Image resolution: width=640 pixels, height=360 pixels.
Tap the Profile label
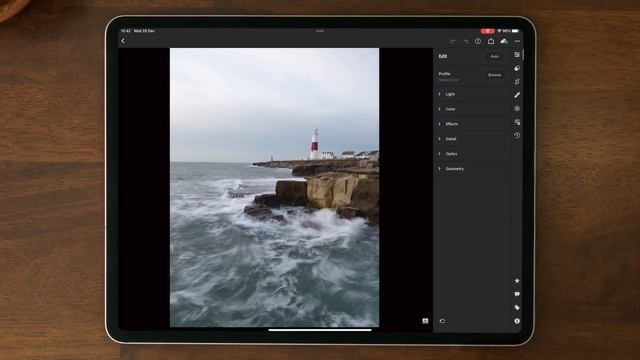pyautogui.click(x=444, y=74)
